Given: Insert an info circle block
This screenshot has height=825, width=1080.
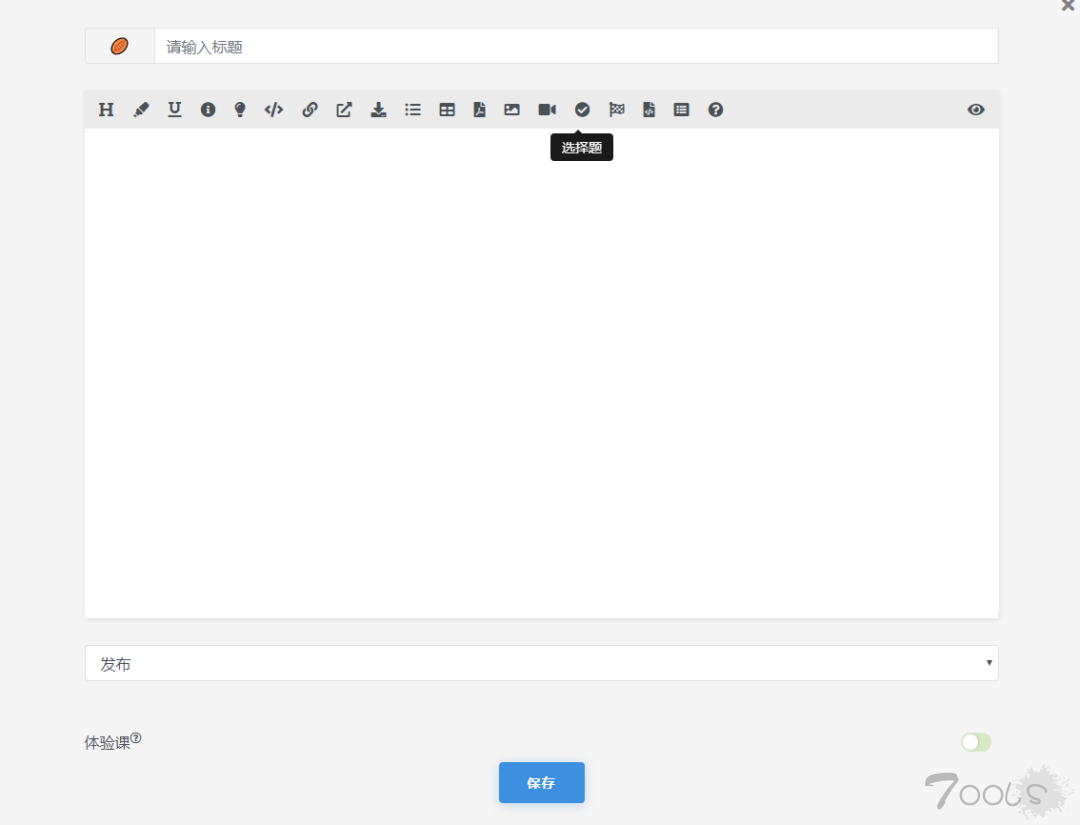Looking at the screenshot, I should point(207,109).
